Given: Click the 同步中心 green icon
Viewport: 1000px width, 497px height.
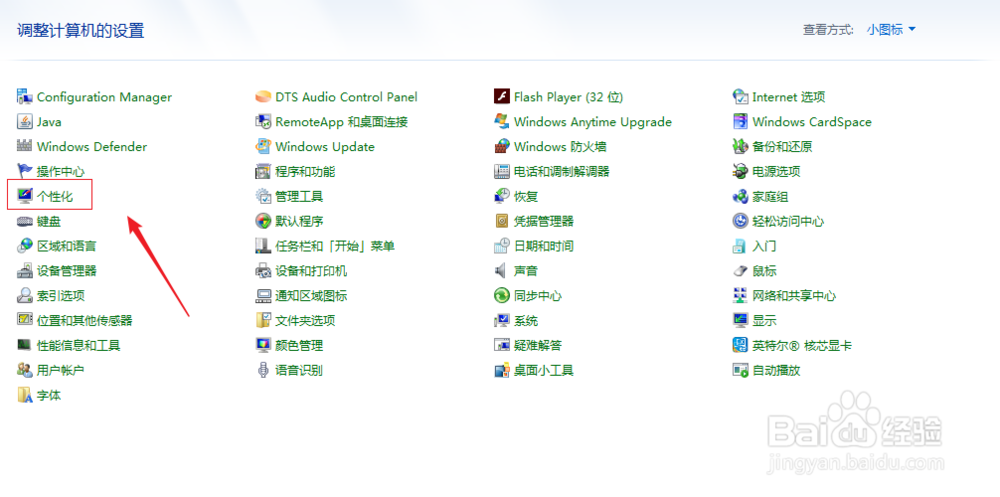Looking at the screenshot, I should click(502, 296).
